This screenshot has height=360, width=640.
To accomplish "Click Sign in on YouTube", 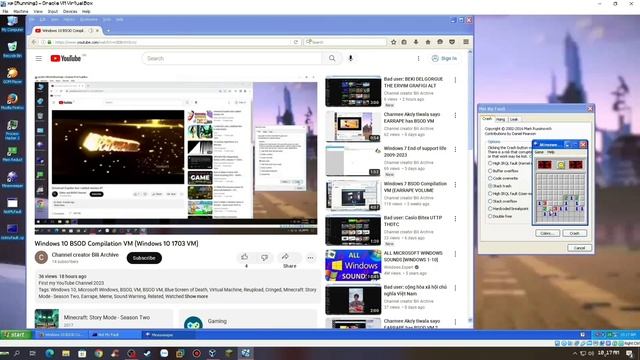I will (x=444, y=58).
